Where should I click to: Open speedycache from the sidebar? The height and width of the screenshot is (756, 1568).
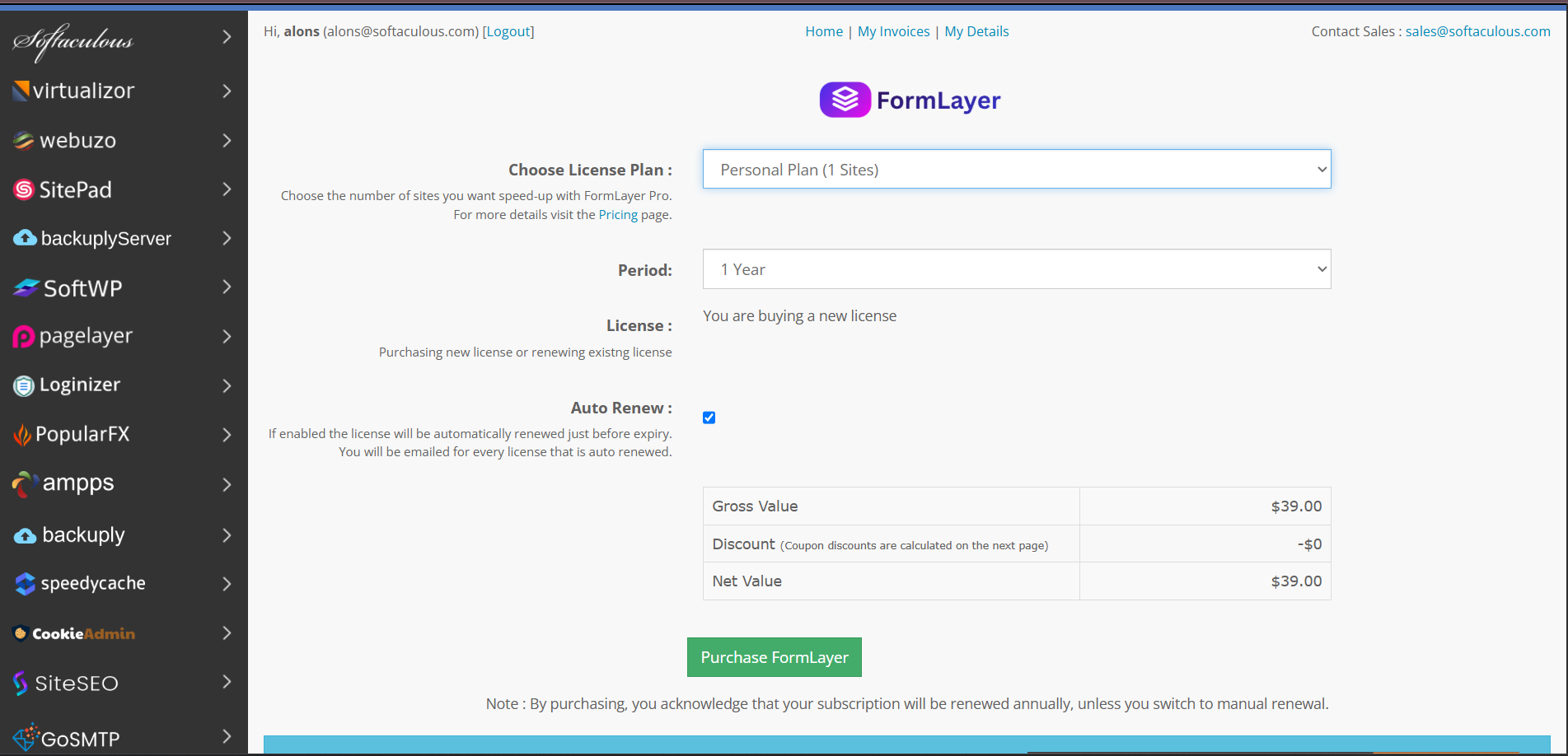[79, 583]
